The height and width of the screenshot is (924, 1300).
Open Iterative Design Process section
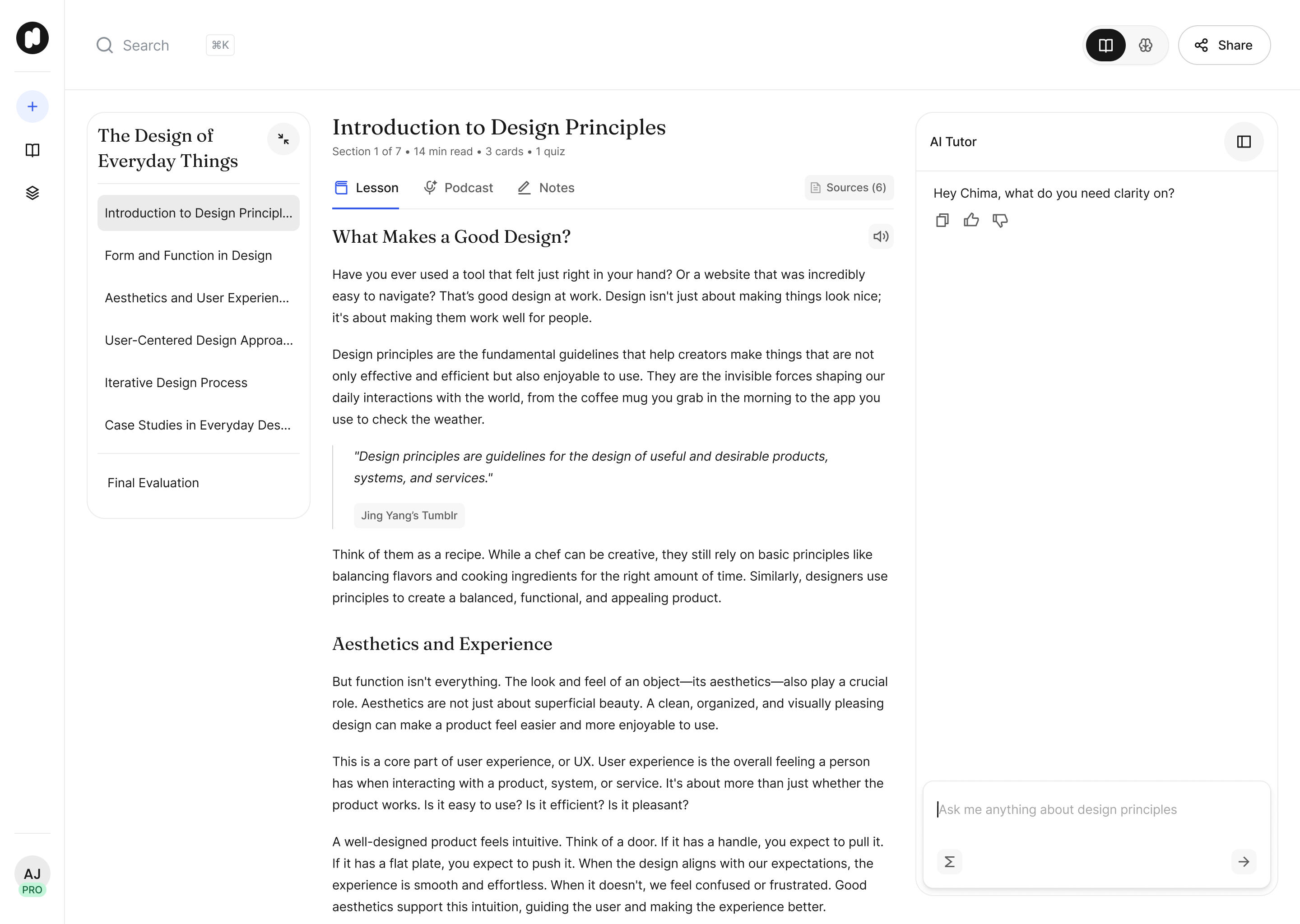click(x=199, y=383)
